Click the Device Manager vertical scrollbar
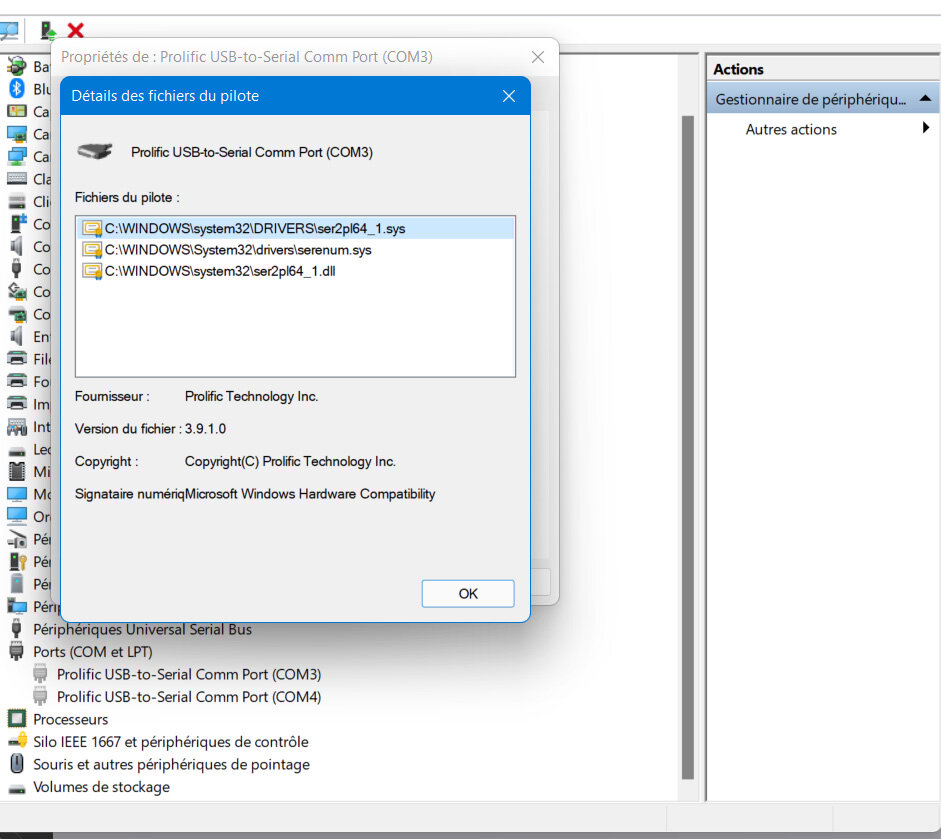This screenshot has width=941, height=839. pos(688,448)
